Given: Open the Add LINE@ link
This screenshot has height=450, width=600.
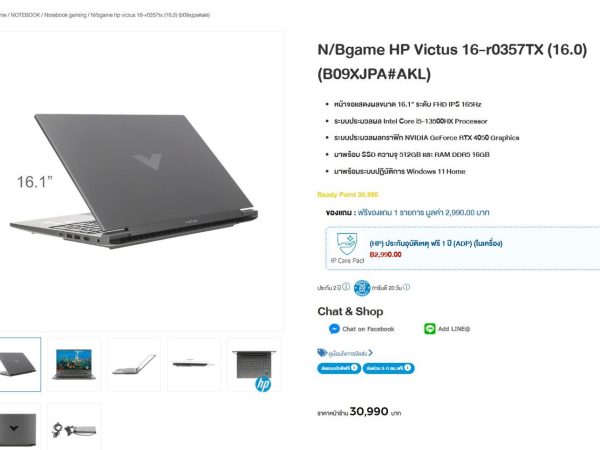Looking at the screenshot, I should [454, 329].
